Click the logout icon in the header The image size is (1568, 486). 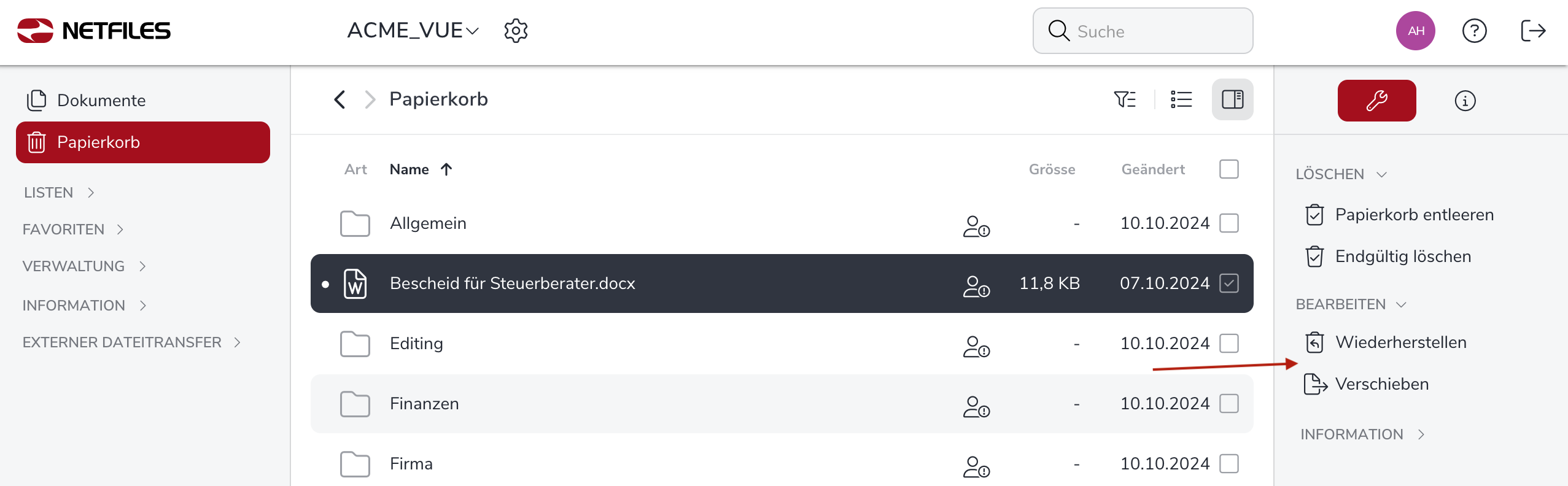pyautogui.click(x=1533, y=31)
